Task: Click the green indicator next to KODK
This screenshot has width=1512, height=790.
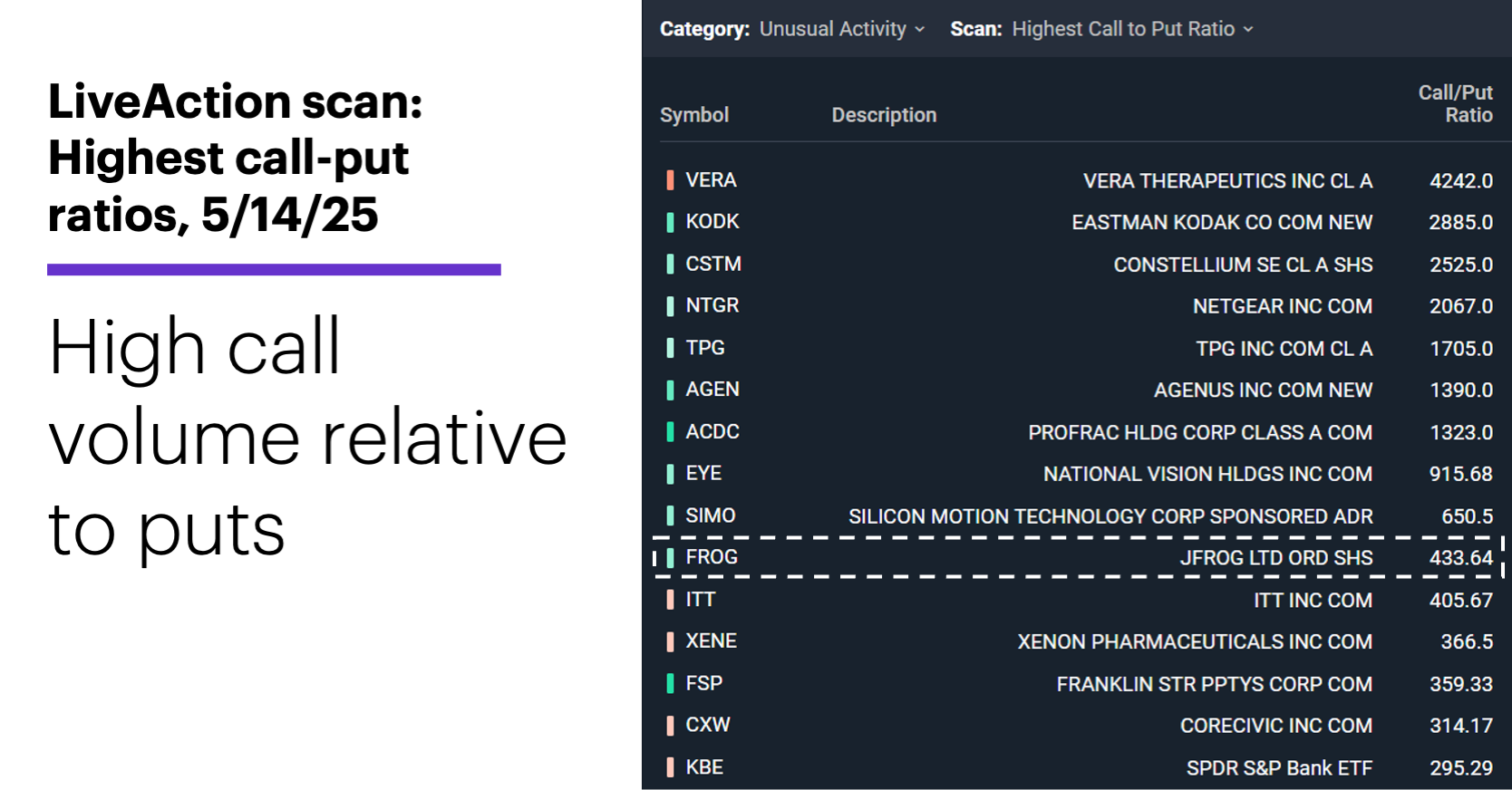Action: coord(671,222)
